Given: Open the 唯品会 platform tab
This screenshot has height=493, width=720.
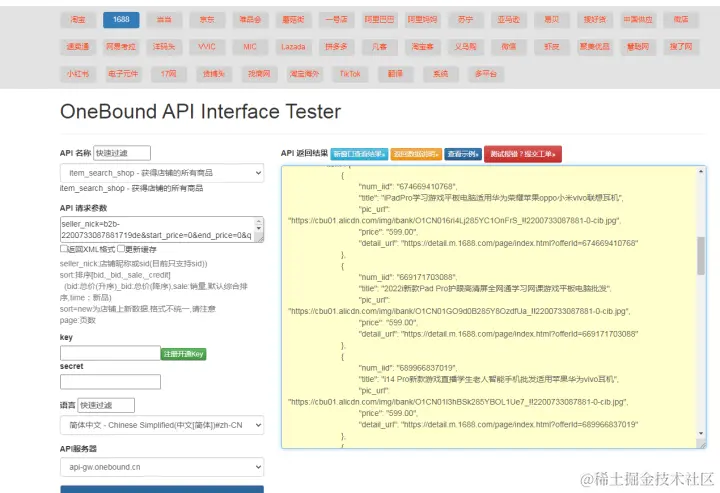Looking at the screenshot, I should click(250, 20).
